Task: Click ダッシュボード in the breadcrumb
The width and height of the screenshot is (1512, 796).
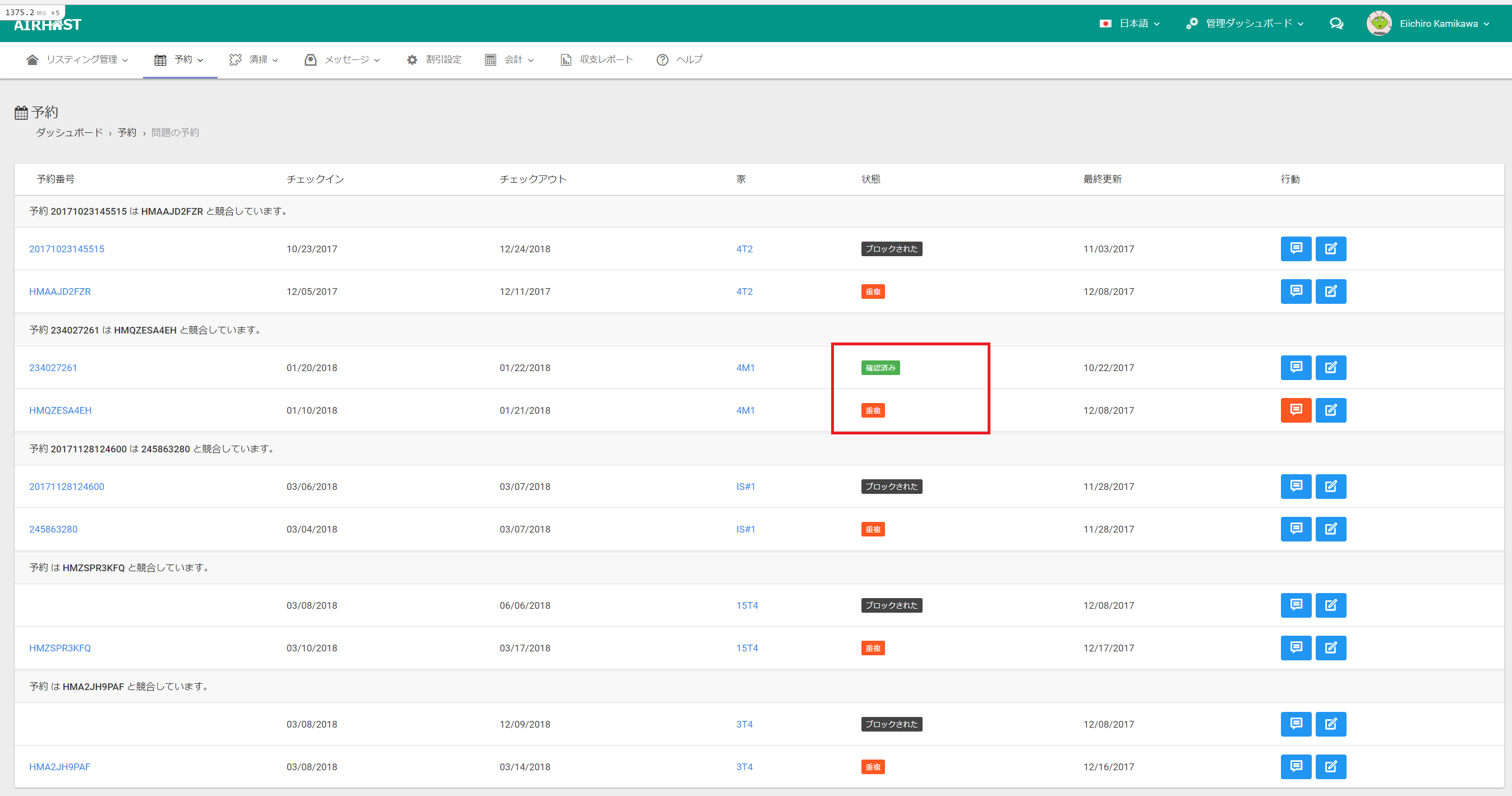Action: pos(69,132)
